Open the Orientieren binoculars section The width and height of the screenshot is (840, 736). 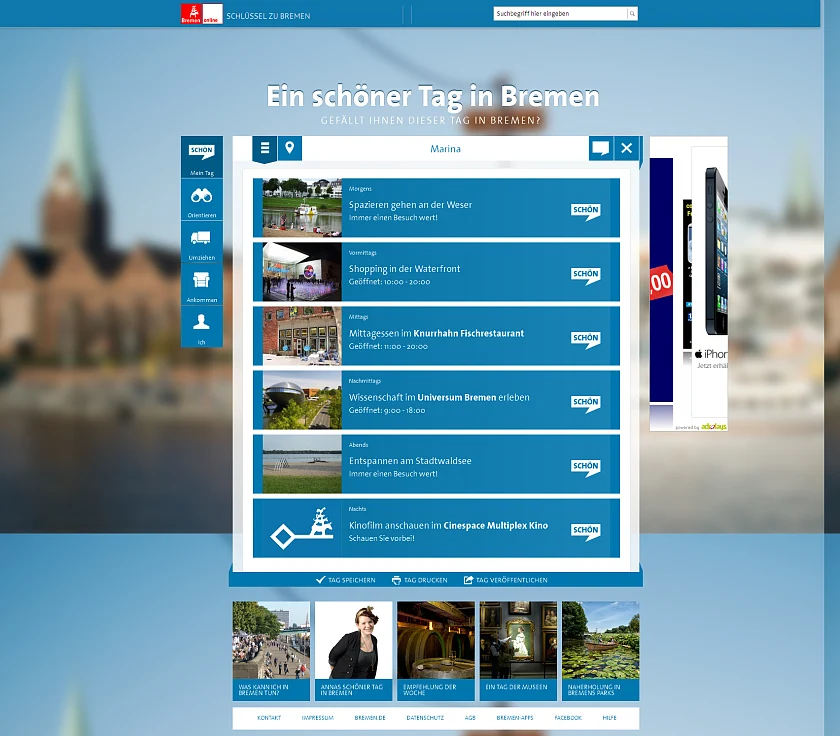coord(201,200)
